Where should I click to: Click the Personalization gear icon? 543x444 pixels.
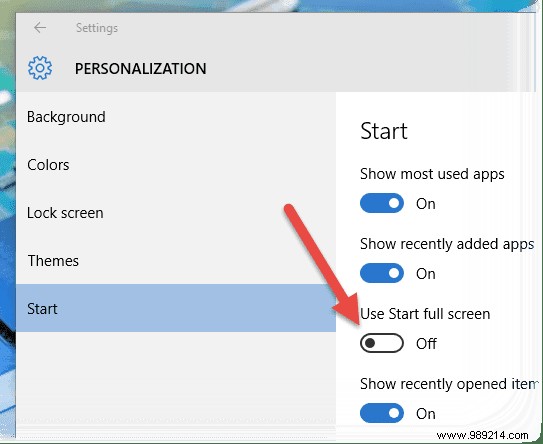(40, 68)
